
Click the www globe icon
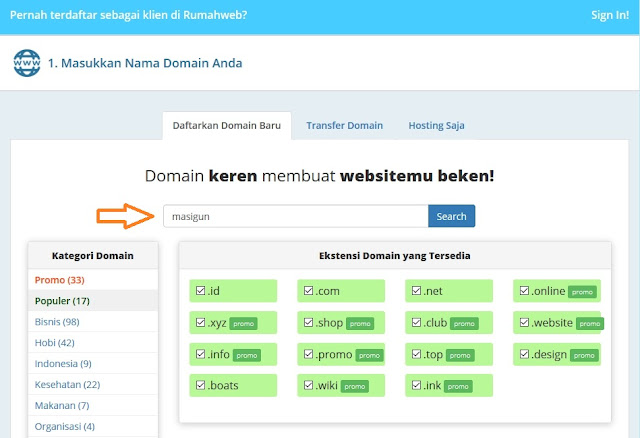pyautogui.click(x=27, y=63)
